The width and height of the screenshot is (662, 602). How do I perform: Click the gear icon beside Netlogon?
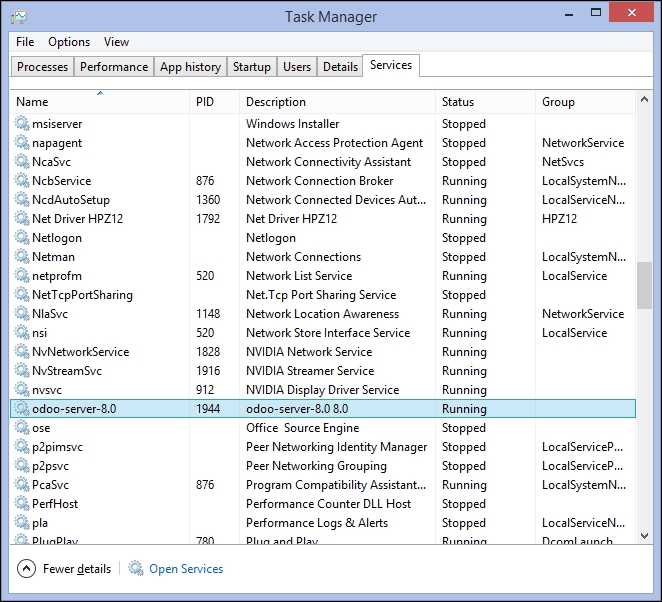point(22,237)
